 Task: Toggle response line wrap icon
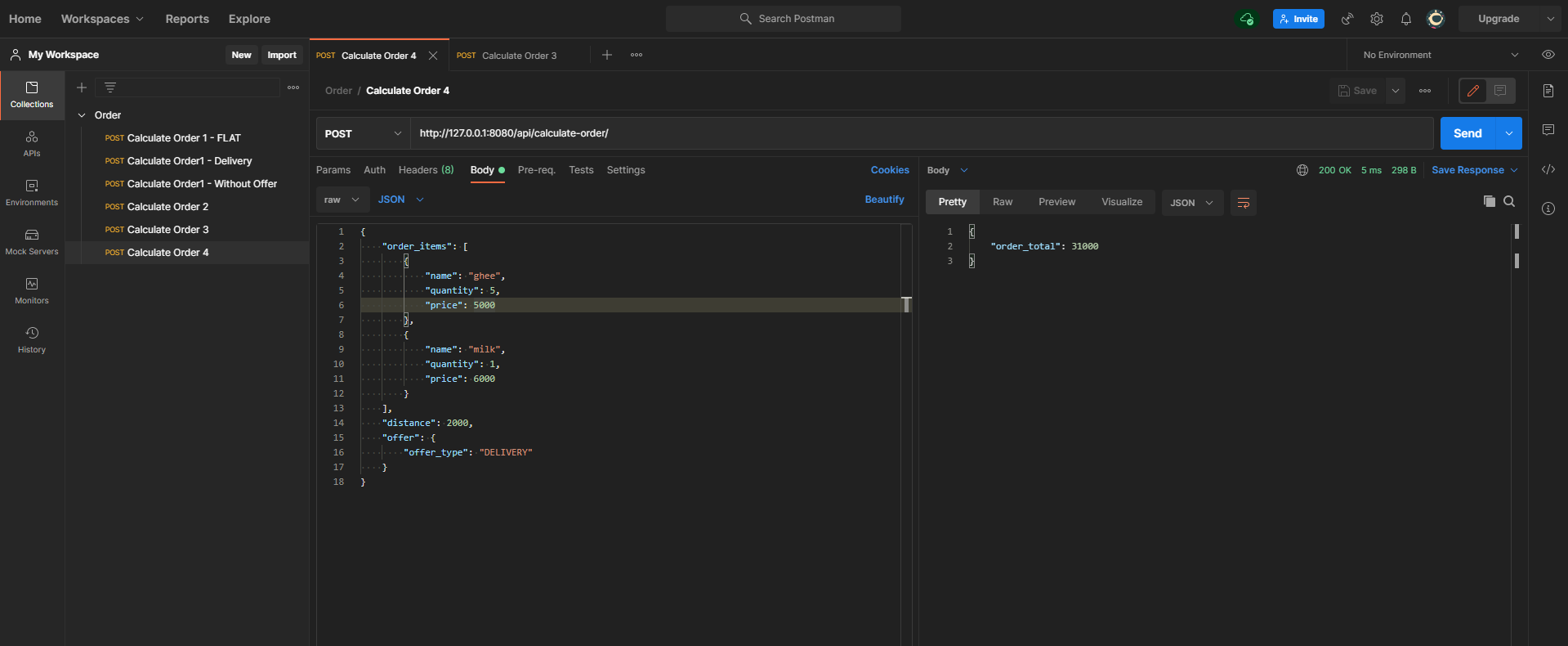[x=1244, y=203]
